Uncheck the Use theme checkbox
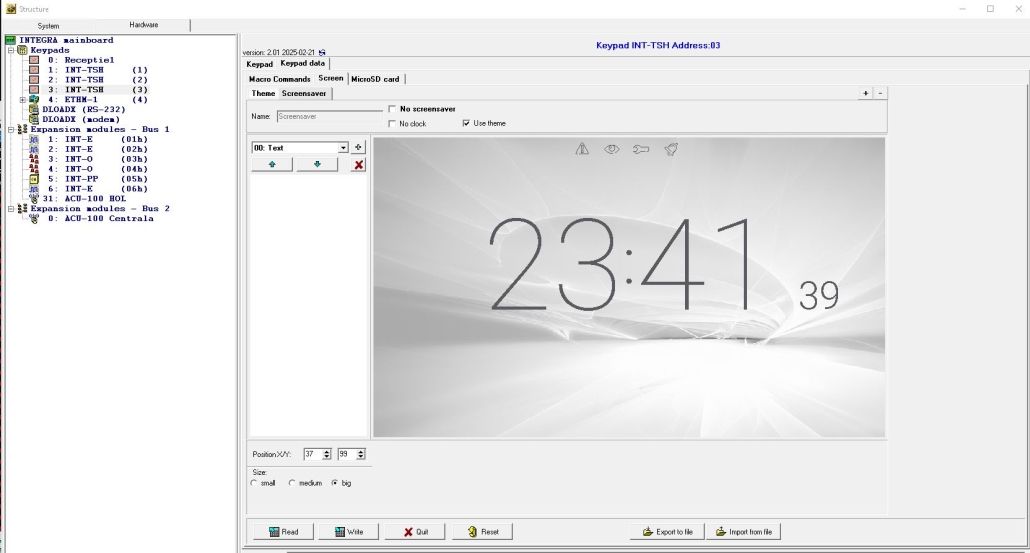 [466, 124]
